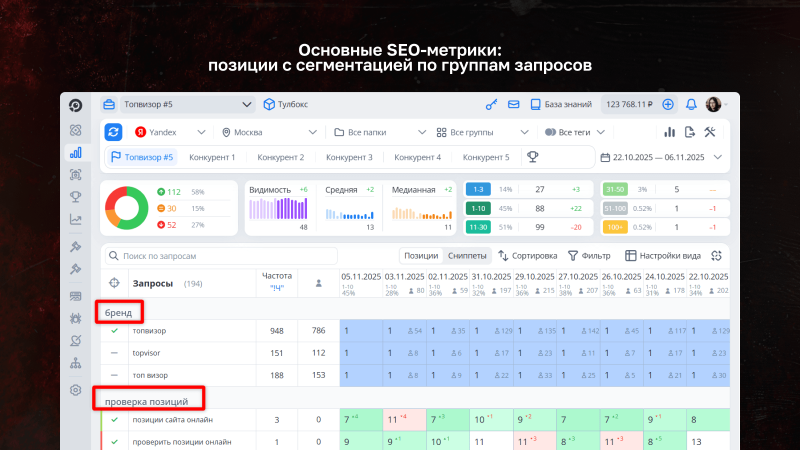This screenshot has width=800, height=450.
Task: Open Настройки вида
Action: [663, 256]
